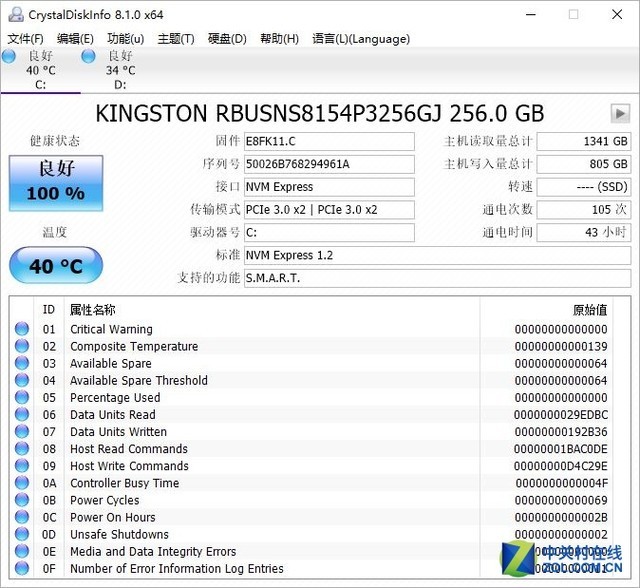
Task: Open the 文件(F) menu
Action: tap(25, 39)
